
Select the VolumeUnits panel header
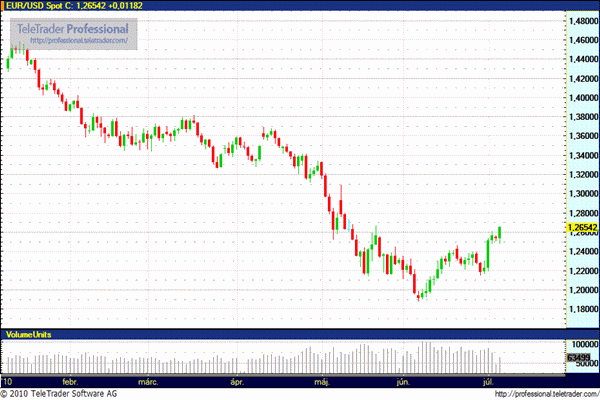tap(30, 331)
